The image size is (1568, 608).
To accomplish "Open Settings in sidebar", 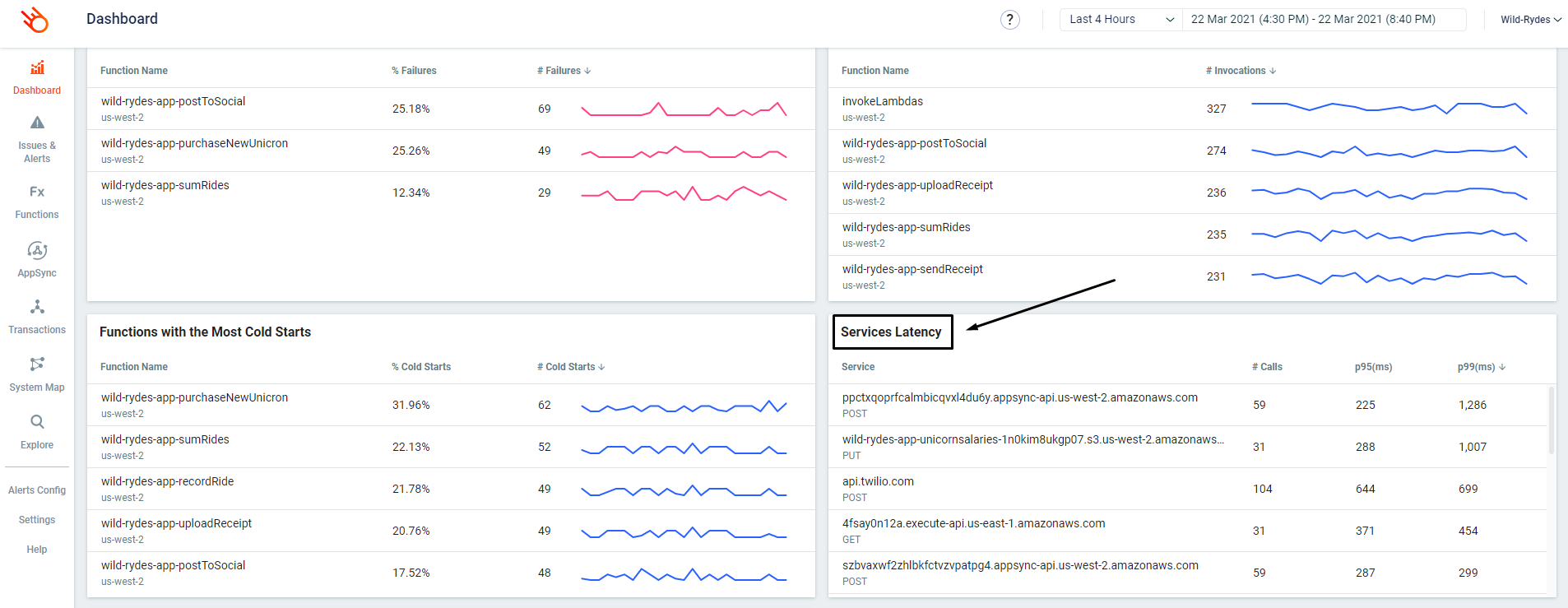I will click(37, 520).
